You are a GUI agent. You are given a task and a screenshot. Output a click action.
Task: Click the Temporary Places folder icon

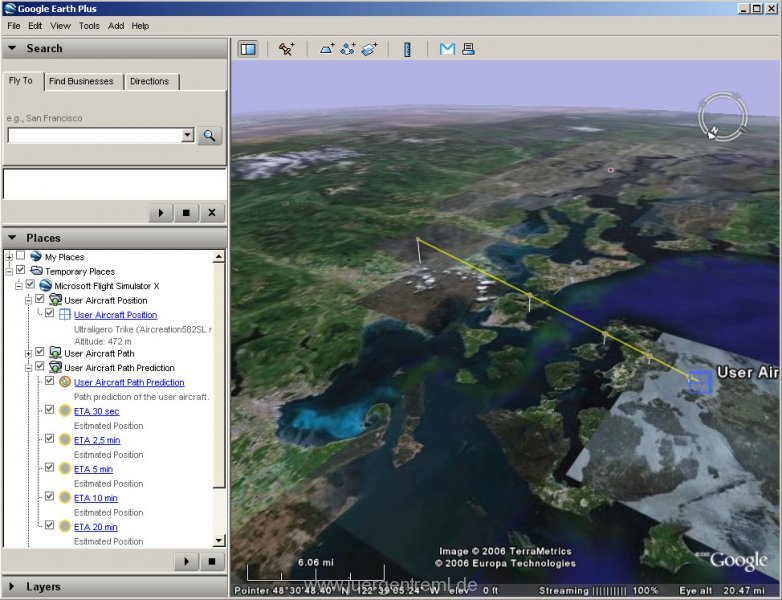pyautogui.click(x=36, y=271)
